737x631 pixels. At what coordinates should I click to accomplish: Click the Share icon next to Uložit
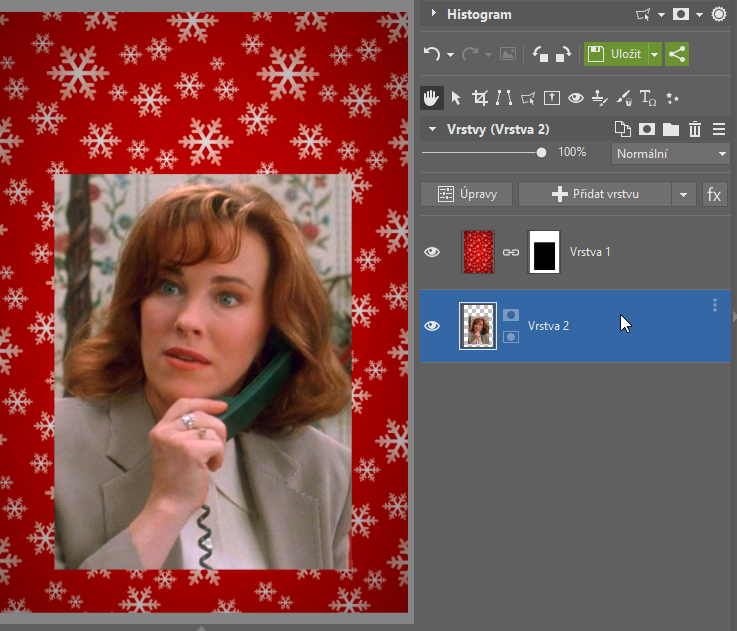[677, 54]
